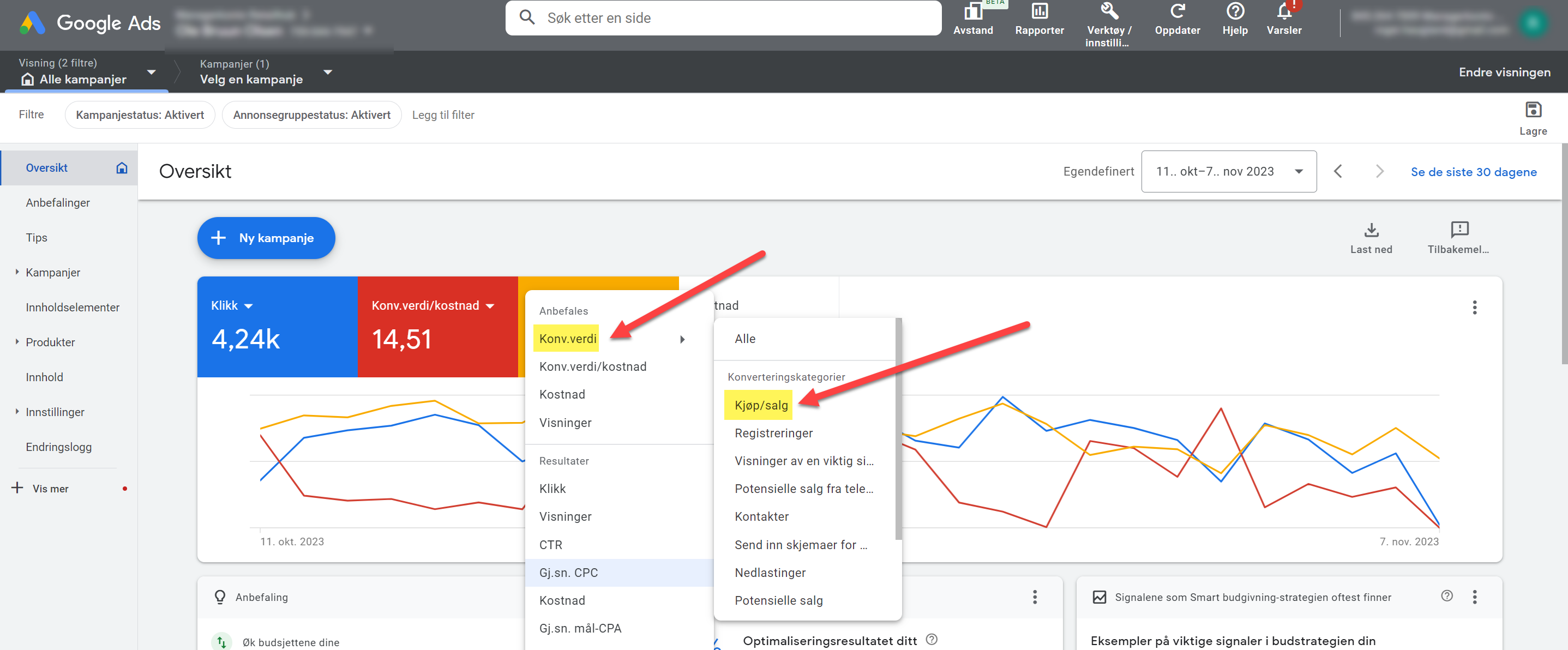
Task: Open the Varsler notifications bell
Action: click(1284, 12)
